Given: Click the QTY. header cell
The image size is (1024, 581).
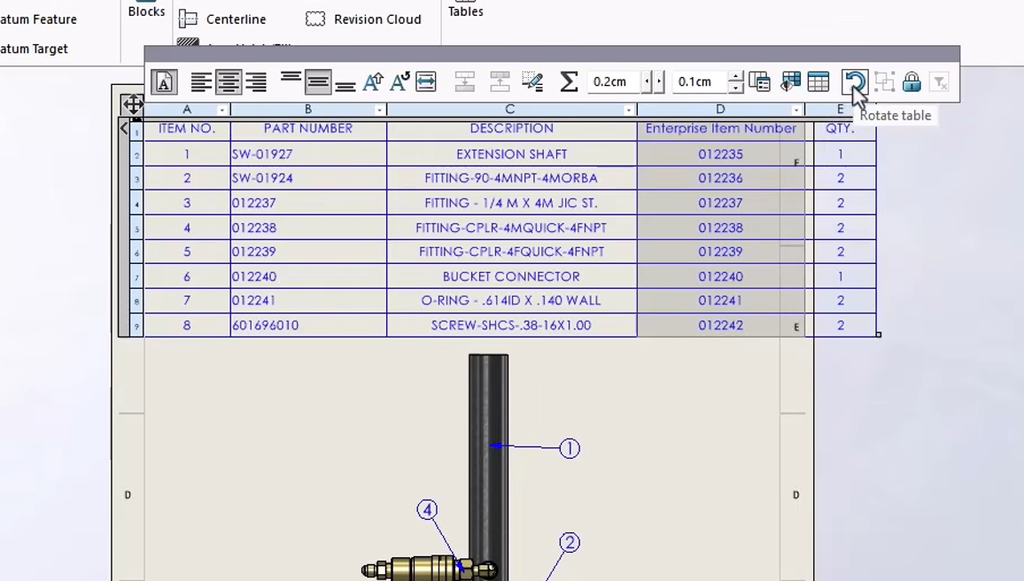Looking at the screenshot, I should (x=840, y=129).
